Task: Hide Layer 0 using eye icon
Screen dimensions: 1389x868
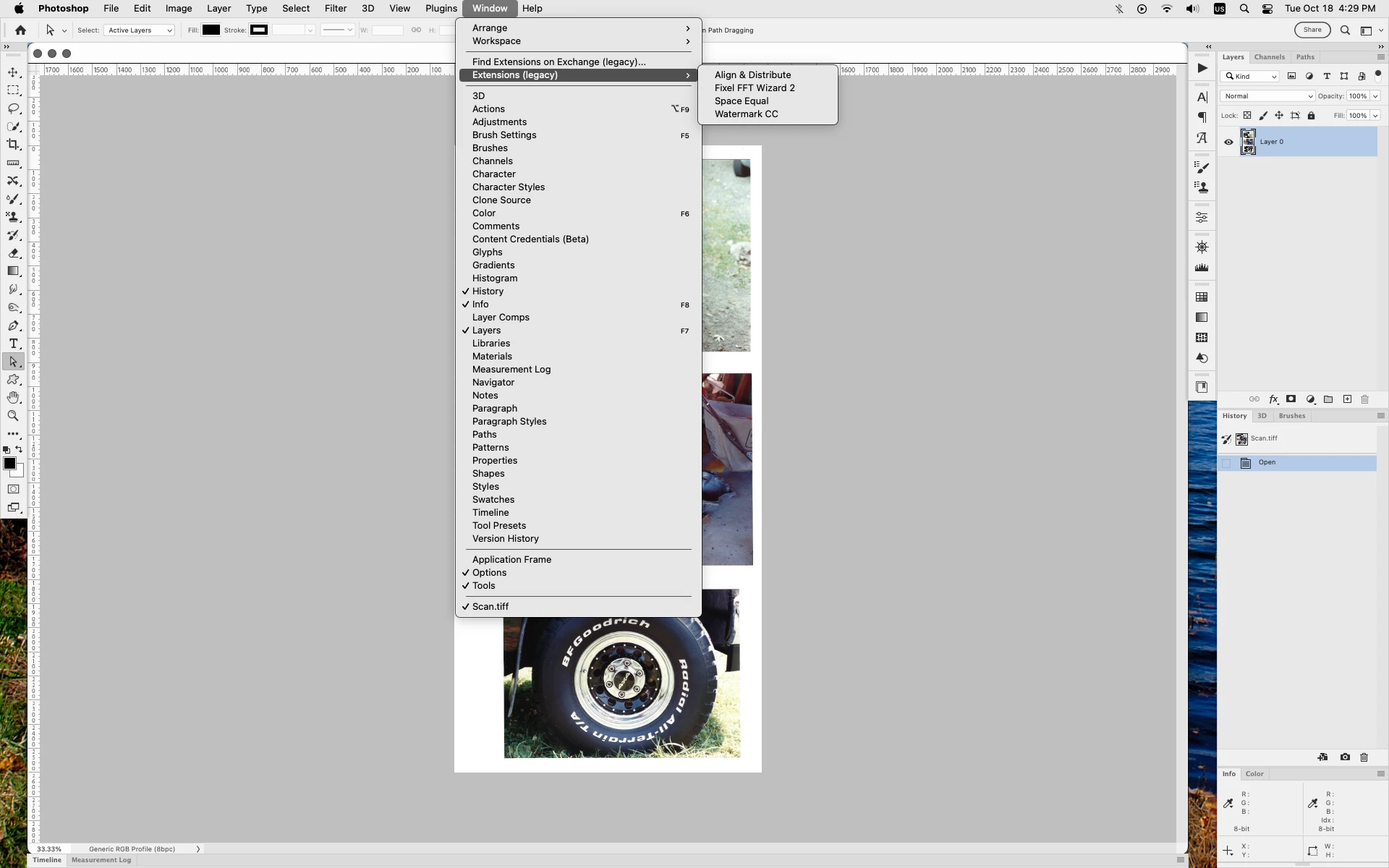Action: tap(1228, 142)
